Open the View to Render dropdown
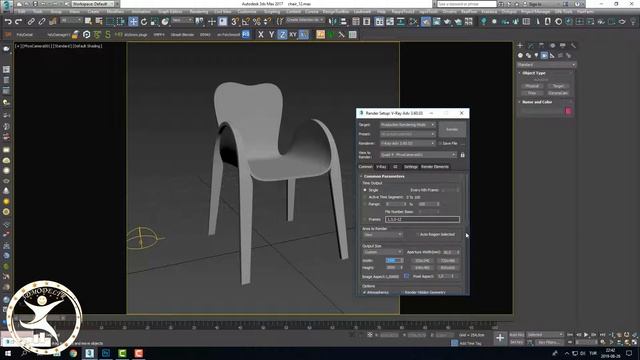 click(418, 155)
